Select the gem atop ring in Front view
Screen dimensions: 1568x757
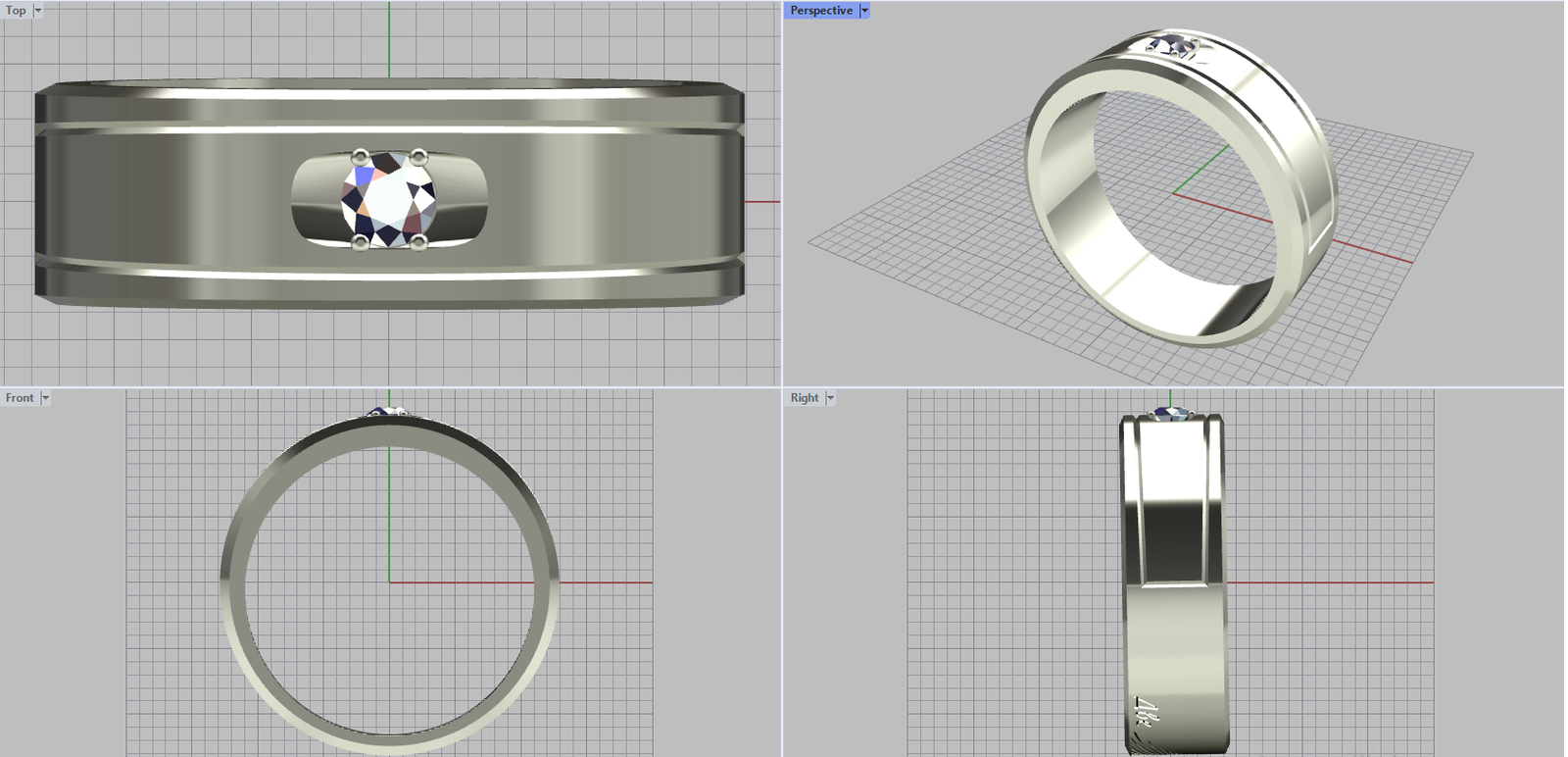click(389, 411)
